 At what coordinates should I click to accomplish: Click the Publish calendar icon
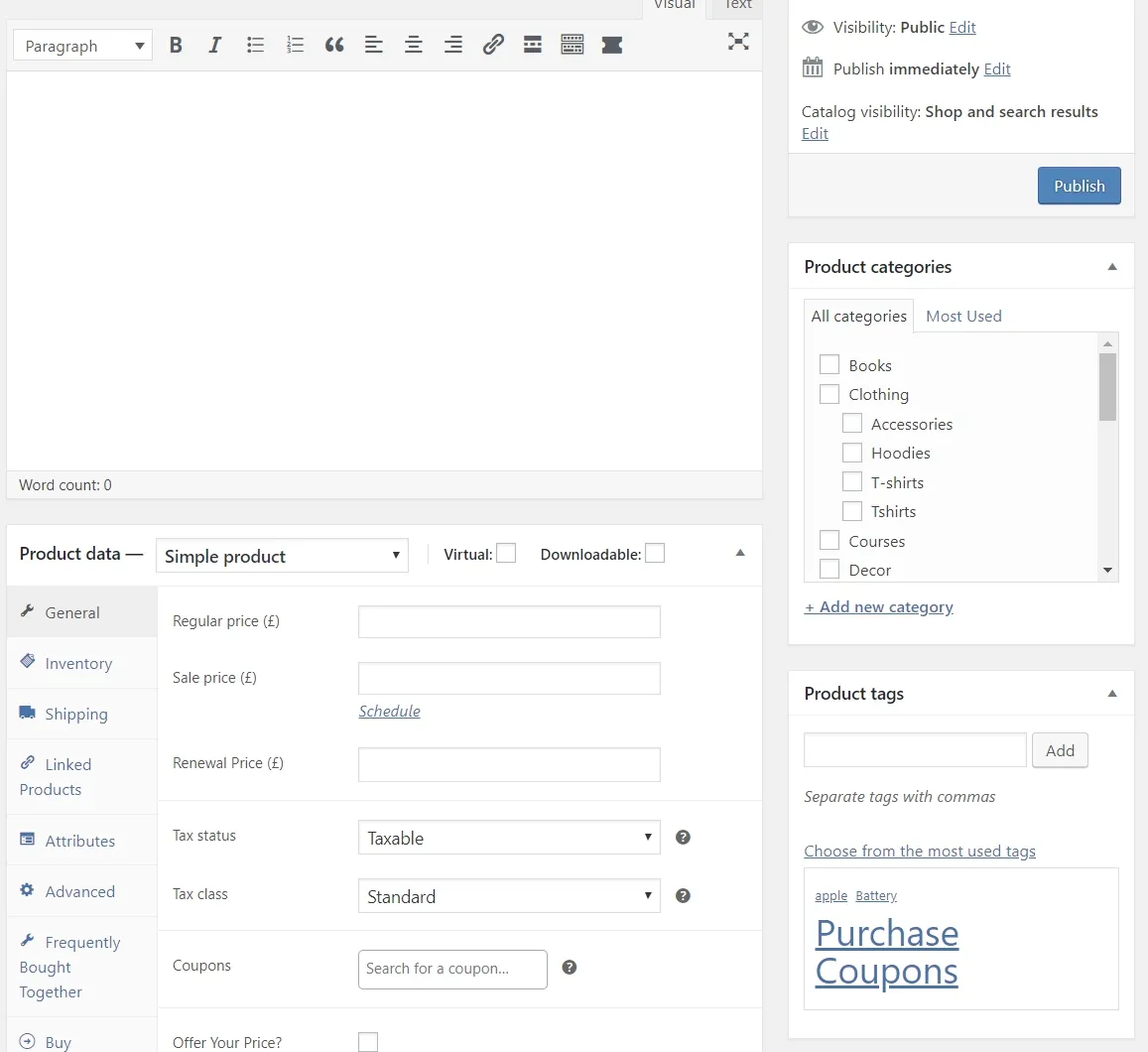coord(813,67)
